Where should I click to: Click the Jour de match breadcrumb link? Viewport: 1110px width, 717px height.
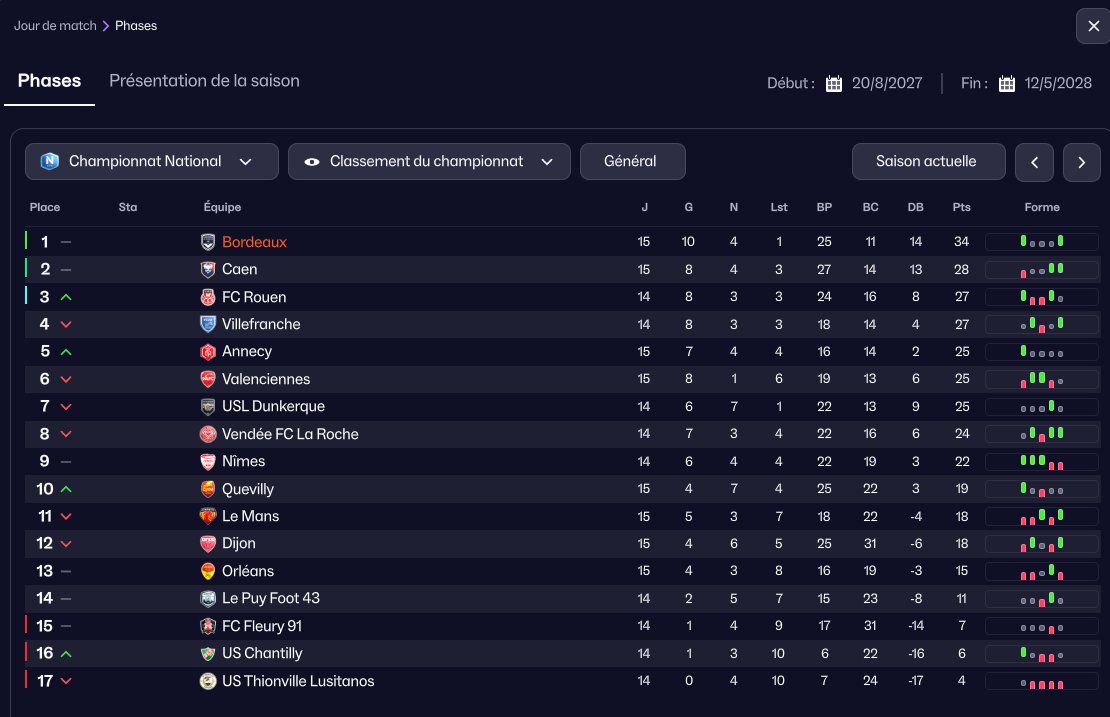click(55, 25)
